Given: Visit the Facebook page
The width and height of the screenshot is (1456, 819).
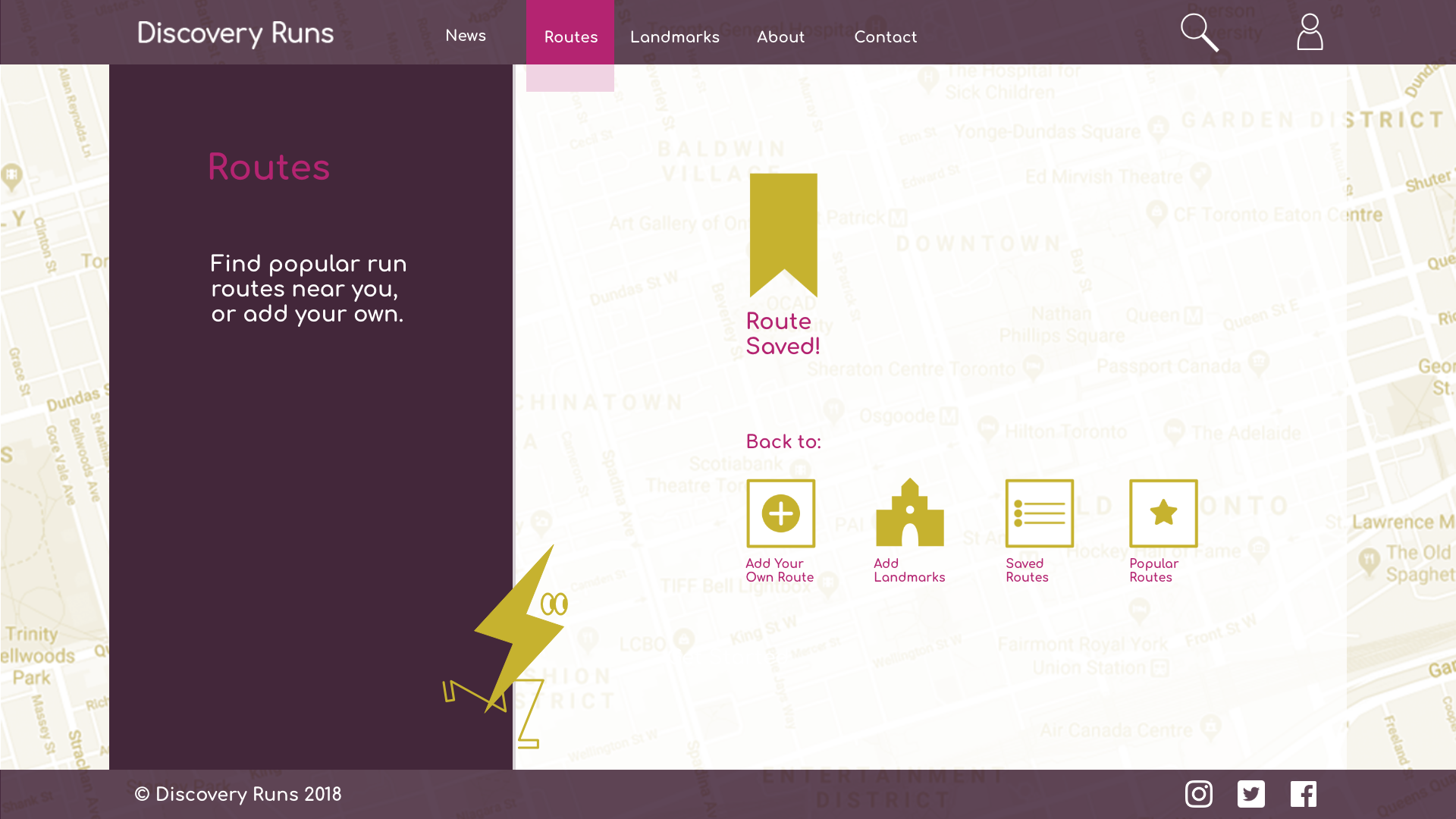Looking at the screenshot, I should (x=1304, y=794).
